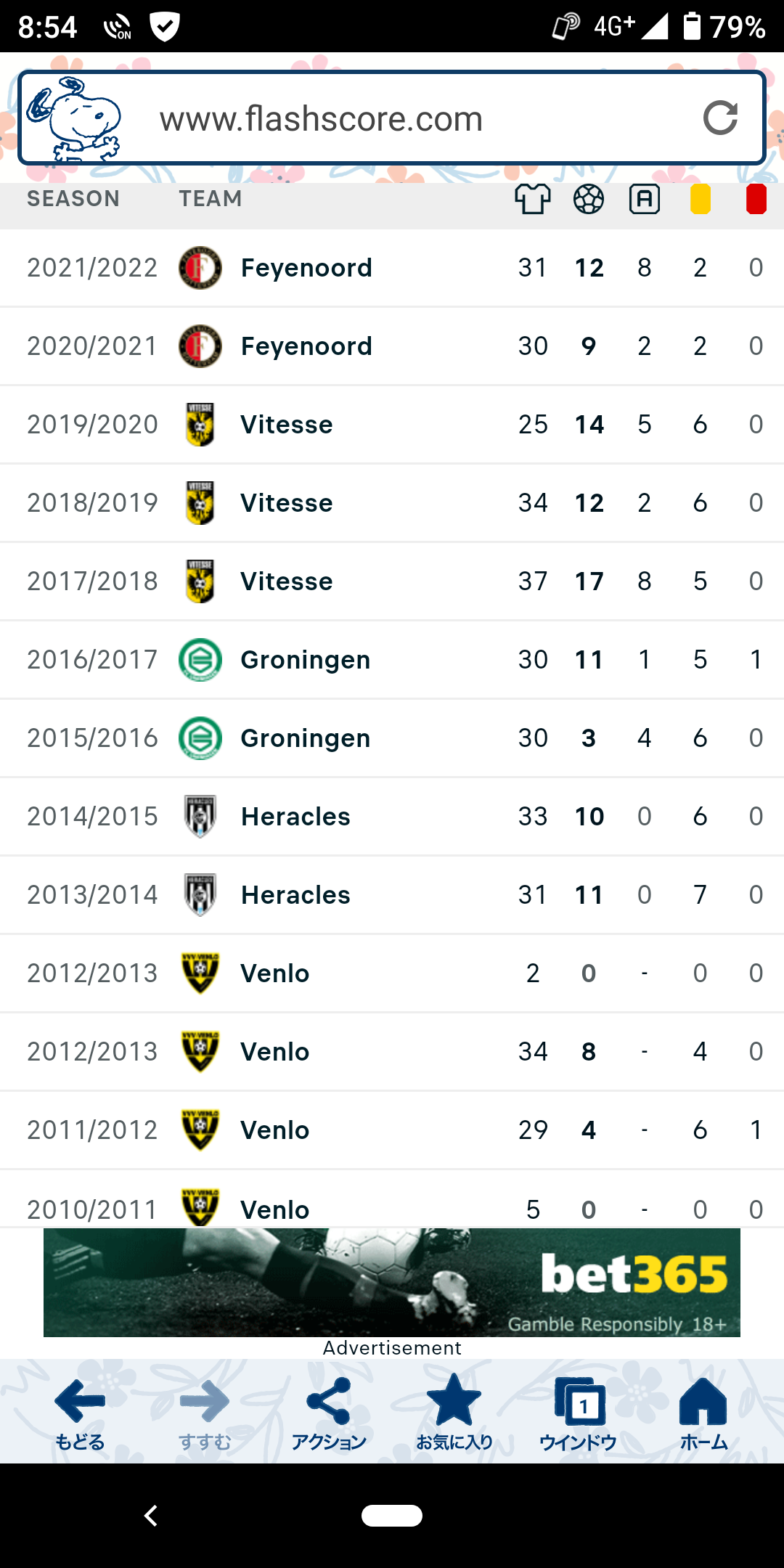Tap the matches played jersey icon

(x=533, y=199)
